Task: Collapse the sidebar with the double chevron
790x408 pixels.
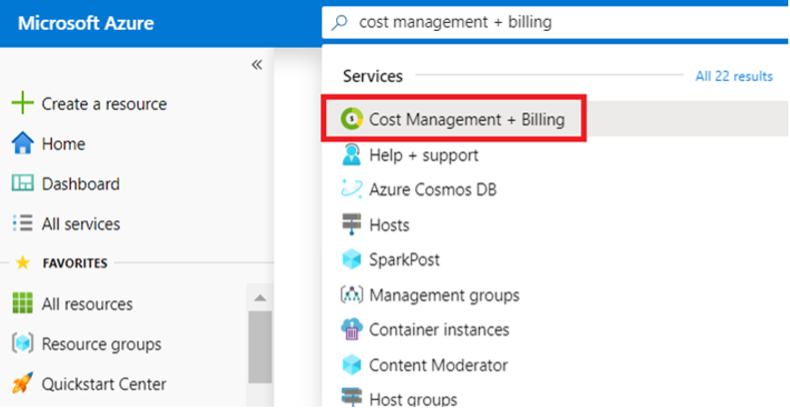Action: click(257, 64)
